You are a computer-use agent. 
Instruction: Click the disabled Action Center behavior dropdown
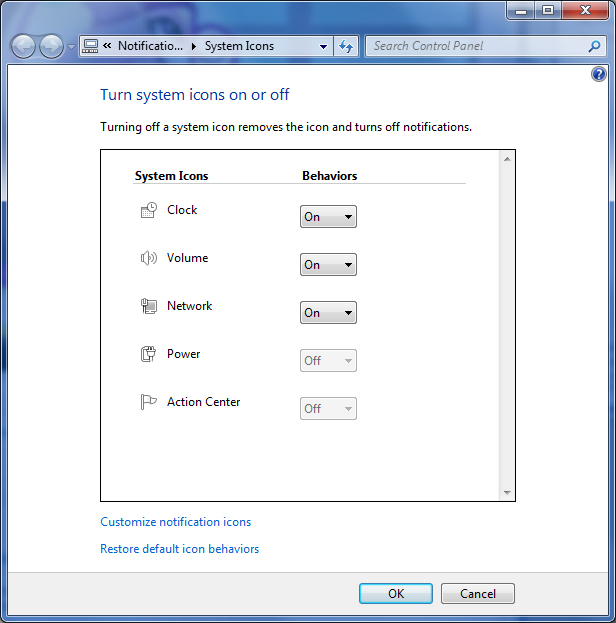328,408
